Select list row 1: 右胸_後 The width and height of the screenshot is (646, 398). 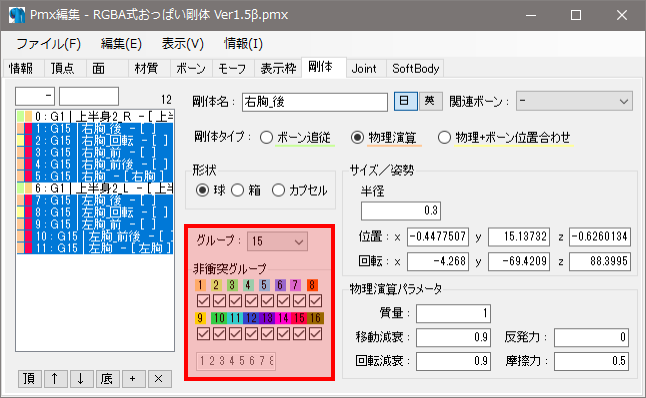95,129
